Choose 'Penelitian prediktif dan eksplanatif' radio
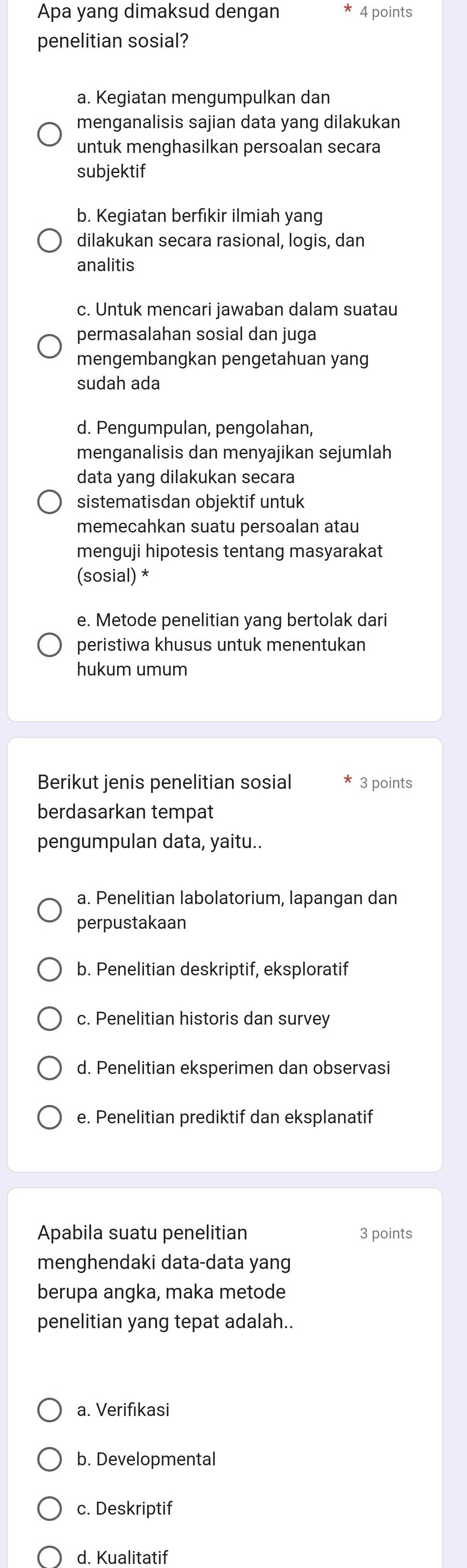The width and height of the screenshot is (467, 1568). click(50, 1117)
